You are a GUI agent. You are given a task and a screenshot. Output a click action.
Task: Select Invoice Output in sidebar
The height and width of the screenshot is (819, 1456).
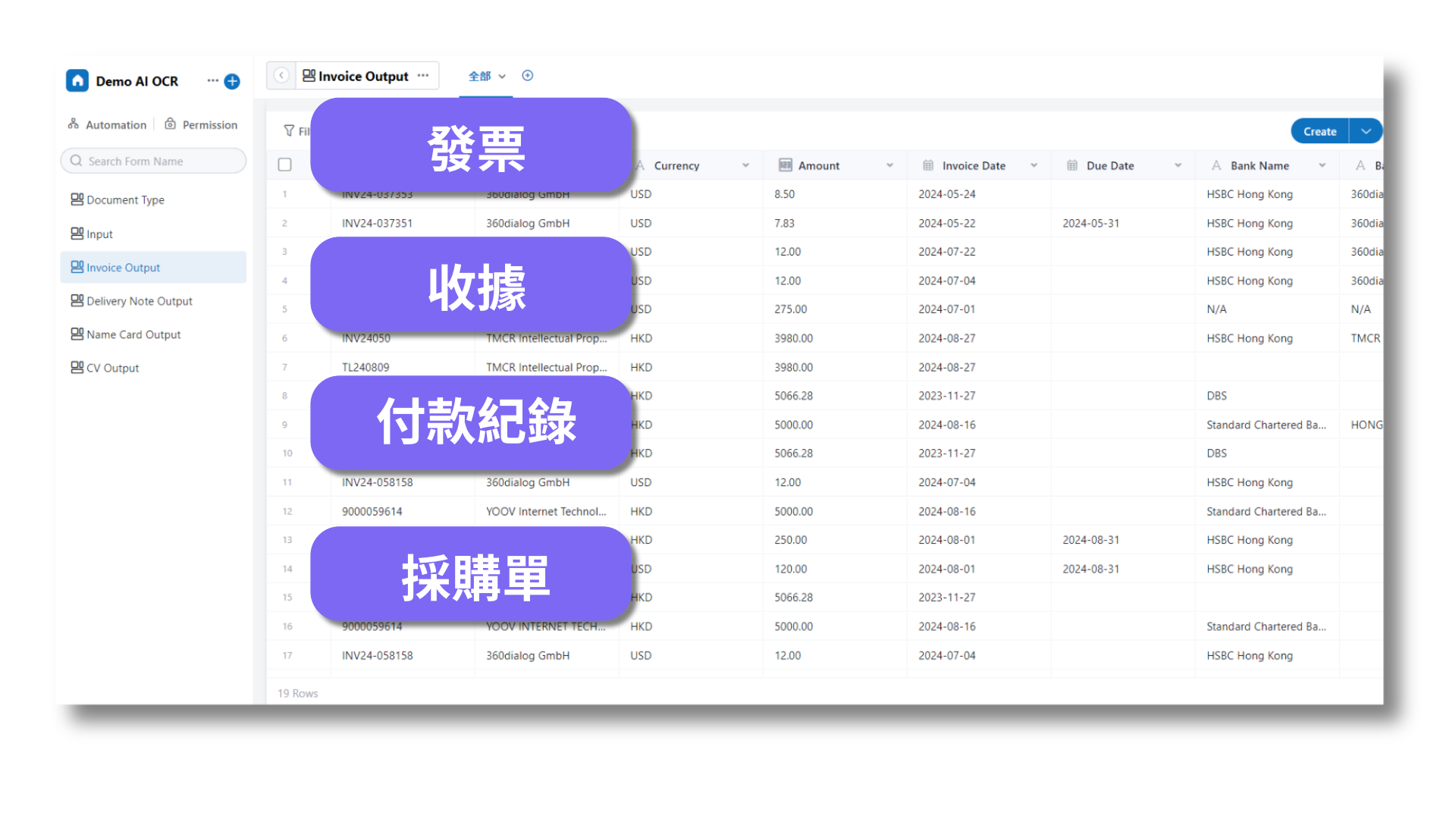pyautogui.click(x=153, y=267)
